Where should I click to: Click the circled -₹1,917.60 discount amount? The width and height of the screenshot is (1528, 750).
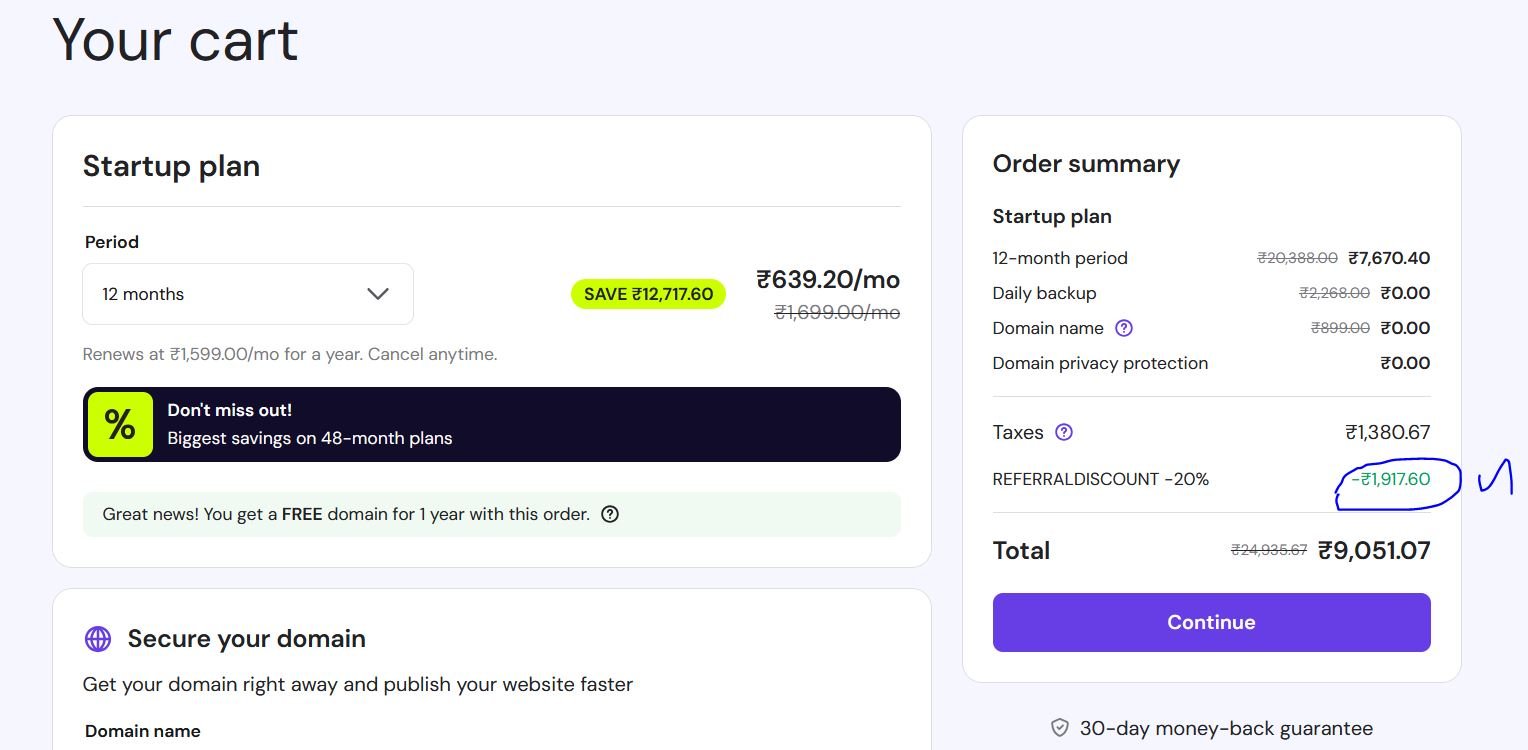coord(1391,479)
